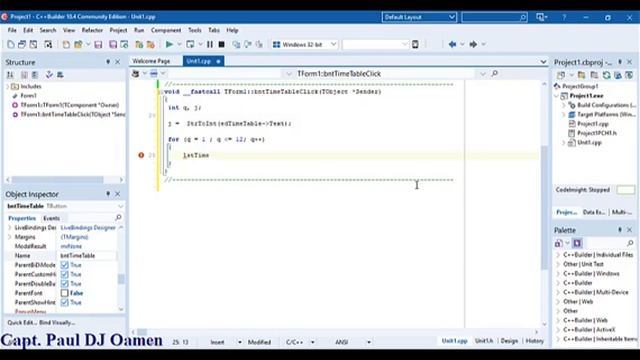640x360 pixels.
Task: Click the device preview phone icon
Action: click(x=415, y=44)
